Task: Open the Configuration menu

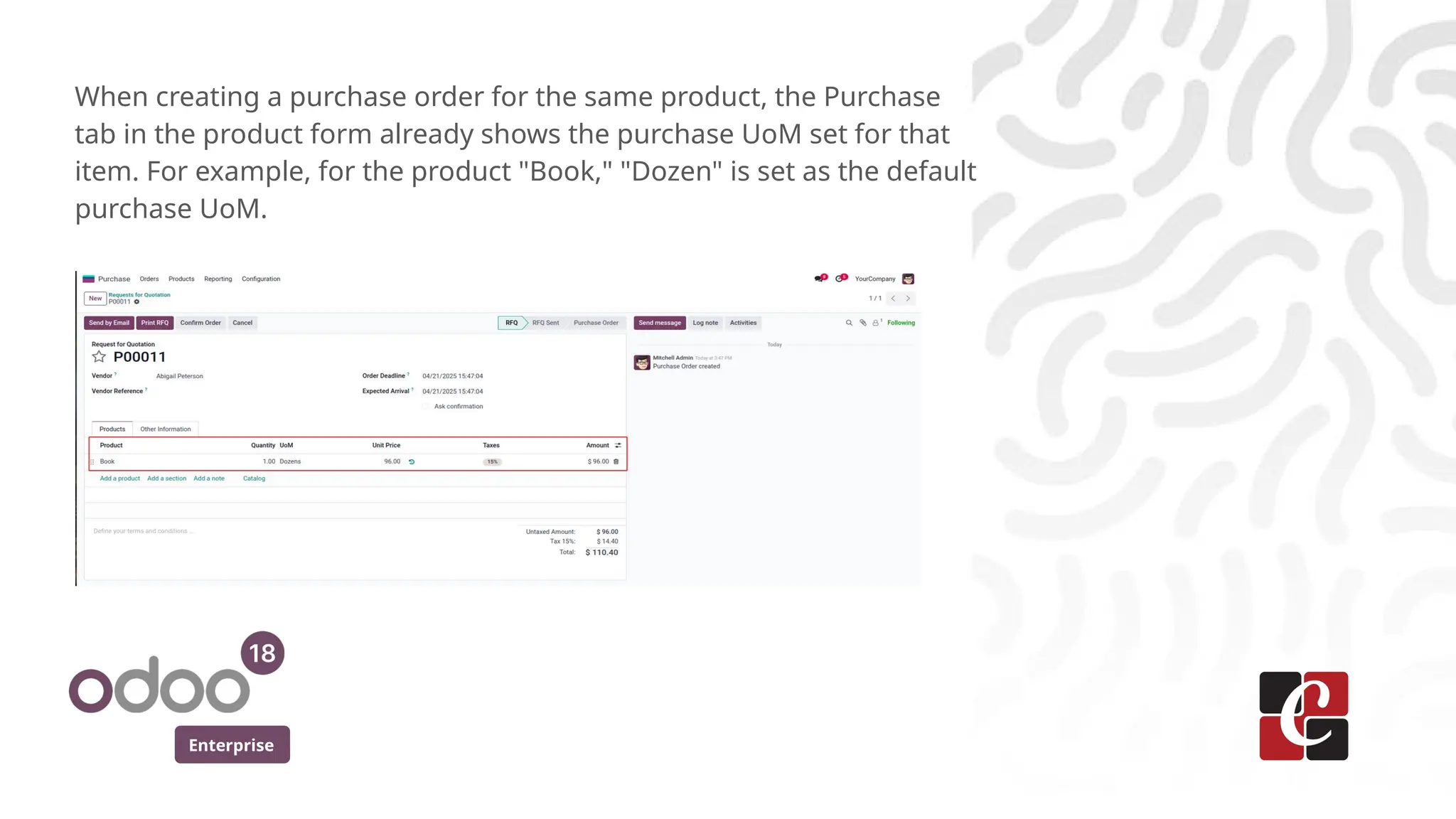Action: click(x=261, y=279)
